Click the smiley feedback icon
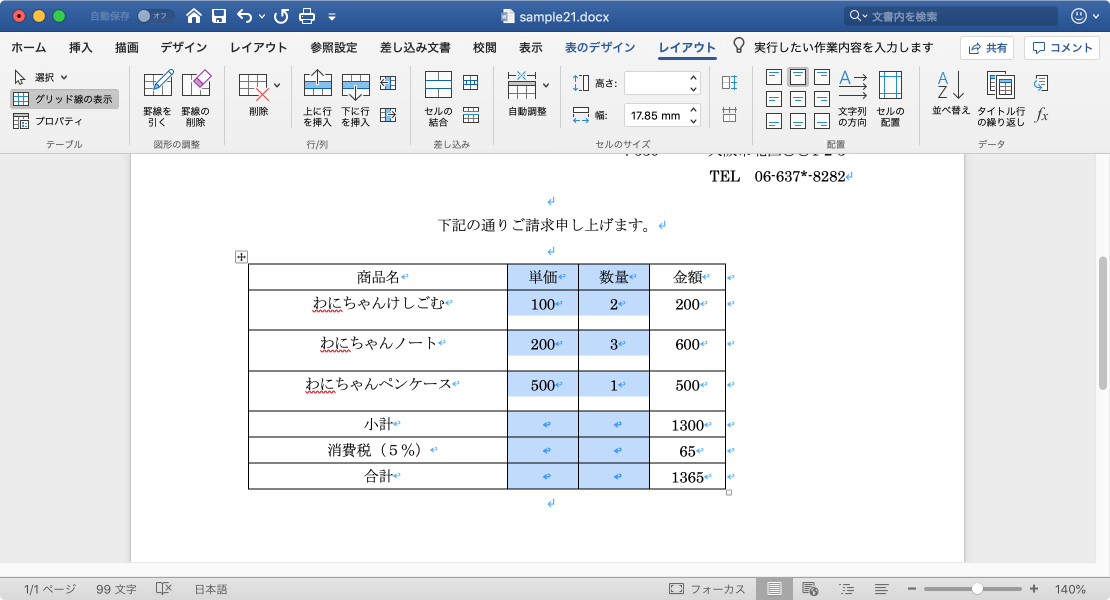Image resolution: width=1110 pixels, height=600 pixels. pyautogui.click(x=1079, y=16)
